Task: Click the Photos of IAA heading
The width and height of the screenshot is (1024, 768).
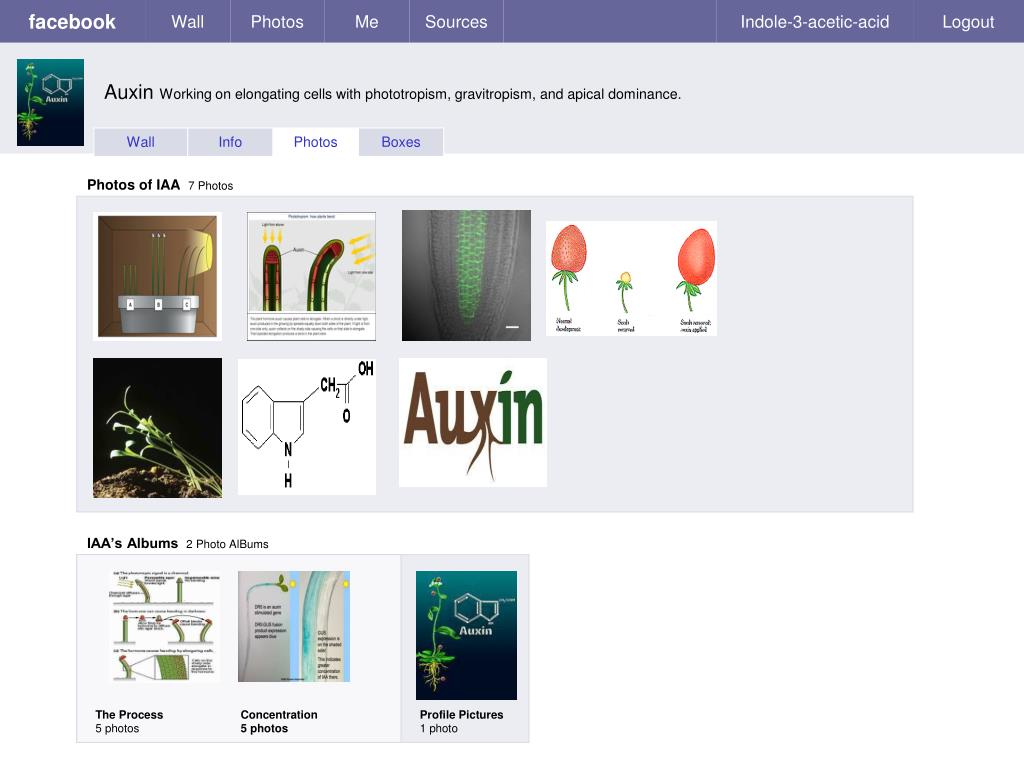Action: pos(133,185)
